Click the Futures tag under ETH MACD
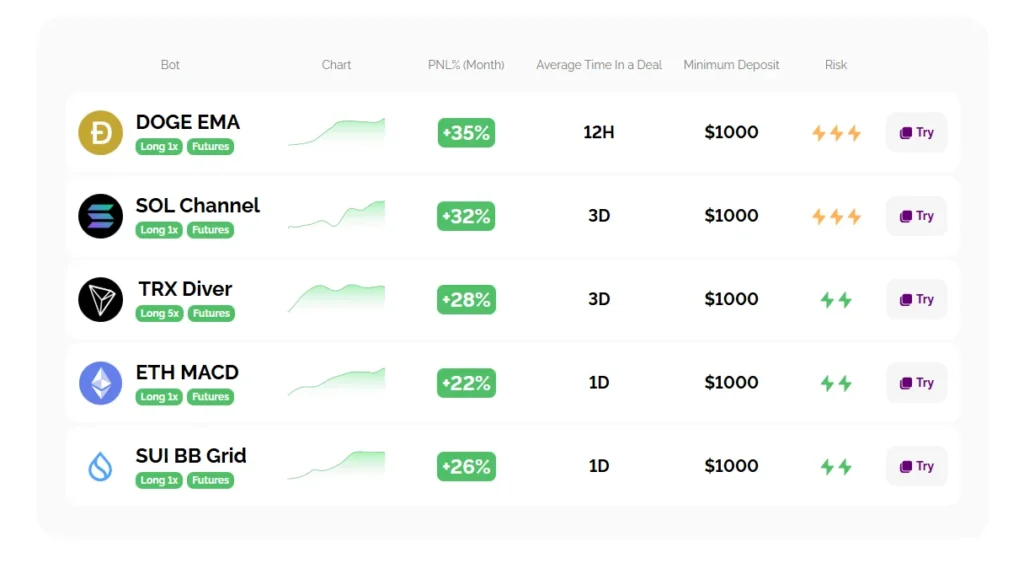1024x563 pixels. pos(211,397)
